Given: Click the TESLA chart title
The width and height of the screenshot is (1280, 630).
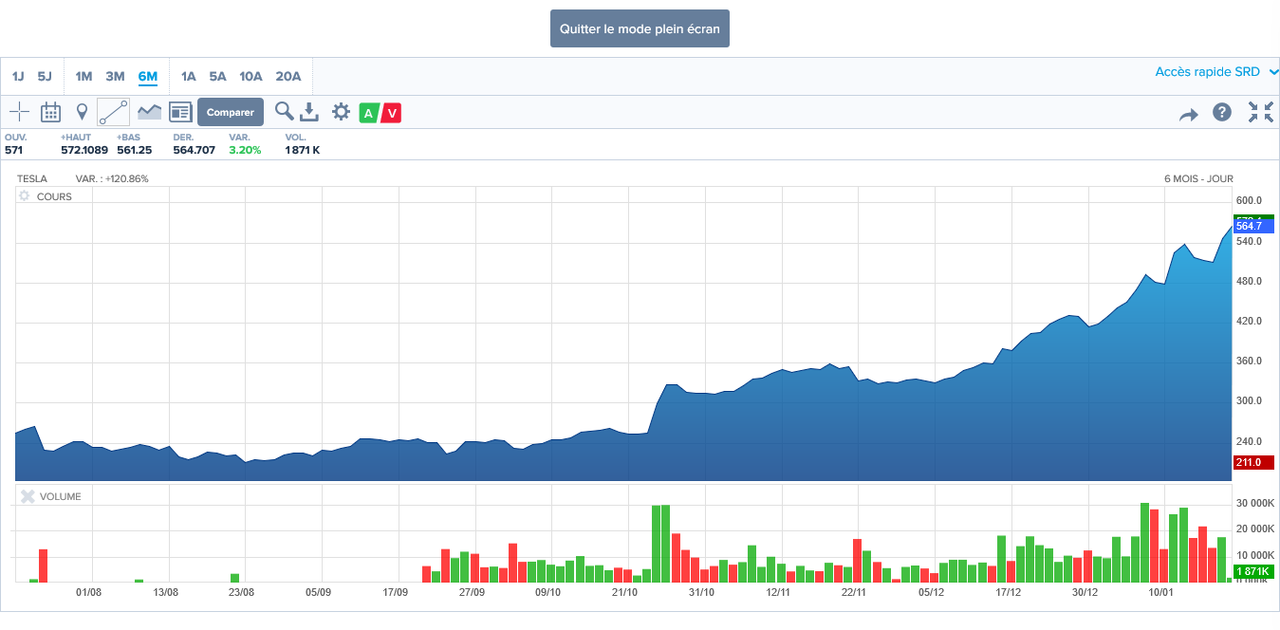Looking at the screenshot, I should tap(32, 179).
